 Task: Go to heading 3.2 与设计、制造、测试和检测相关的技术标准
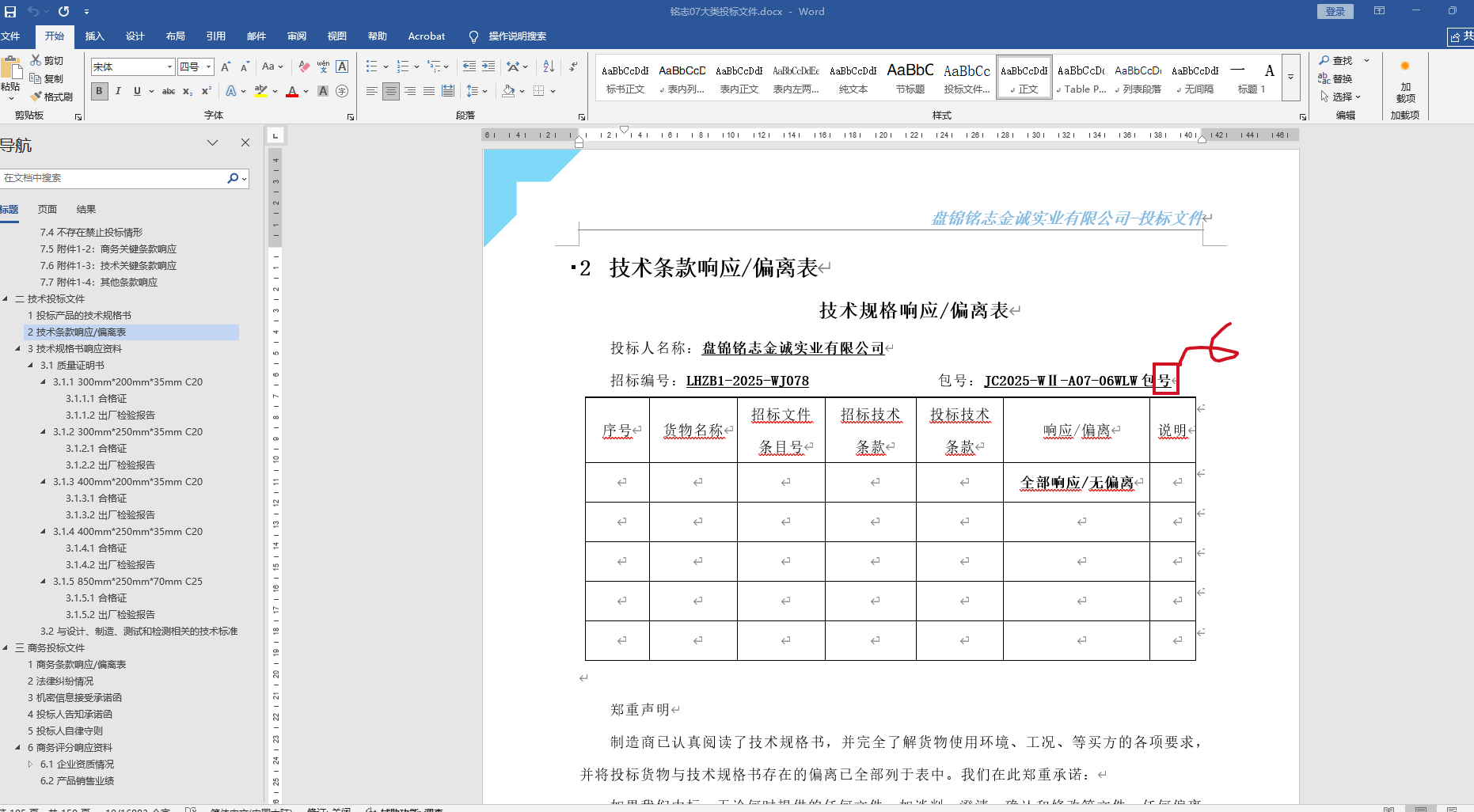click(139, 631)
